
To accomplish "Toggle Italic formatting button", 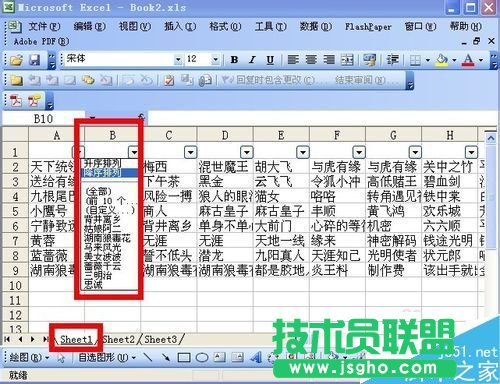I will point(252,60).
